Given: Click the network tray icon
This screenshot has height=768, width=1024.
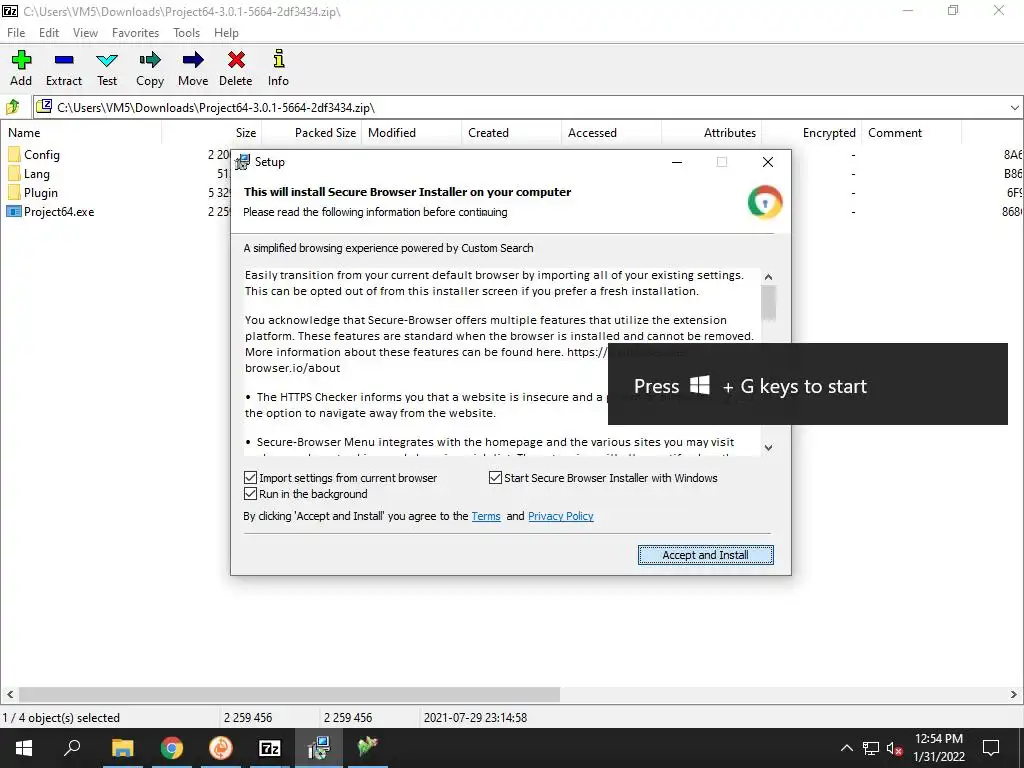Looking at the screenshot, I should click(871, 748).
